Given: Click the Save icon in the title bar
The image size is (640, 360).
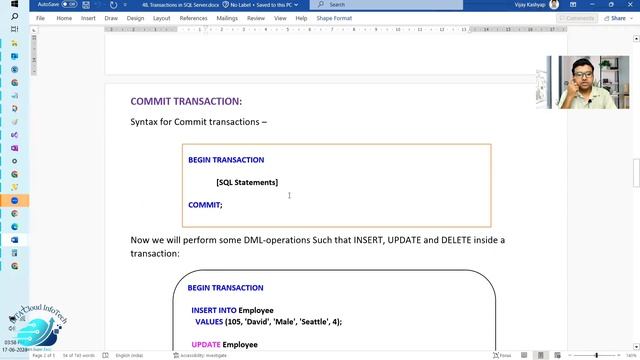Looking at the screenshot, I should coord(86,5).
